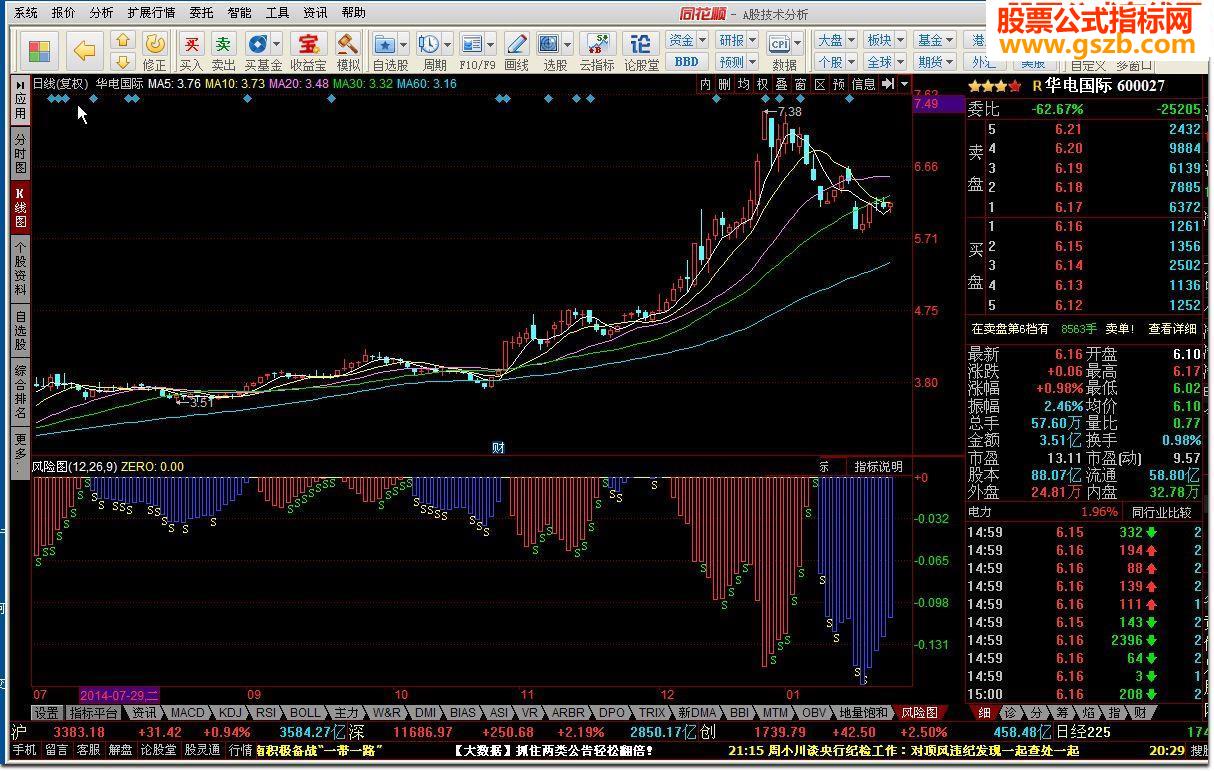Click the 修正 refresh icon
This screenshot has height=771, width=1214.
[x=155, y=51]
